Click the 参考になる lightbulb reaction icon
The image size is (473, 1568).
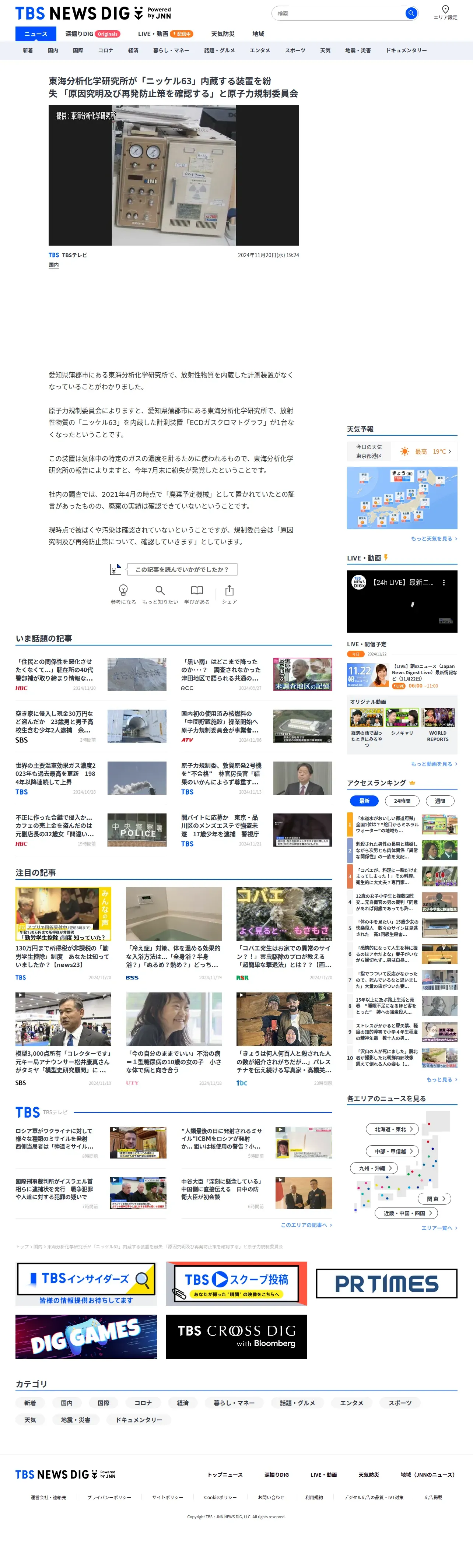[x=123, y=590]
